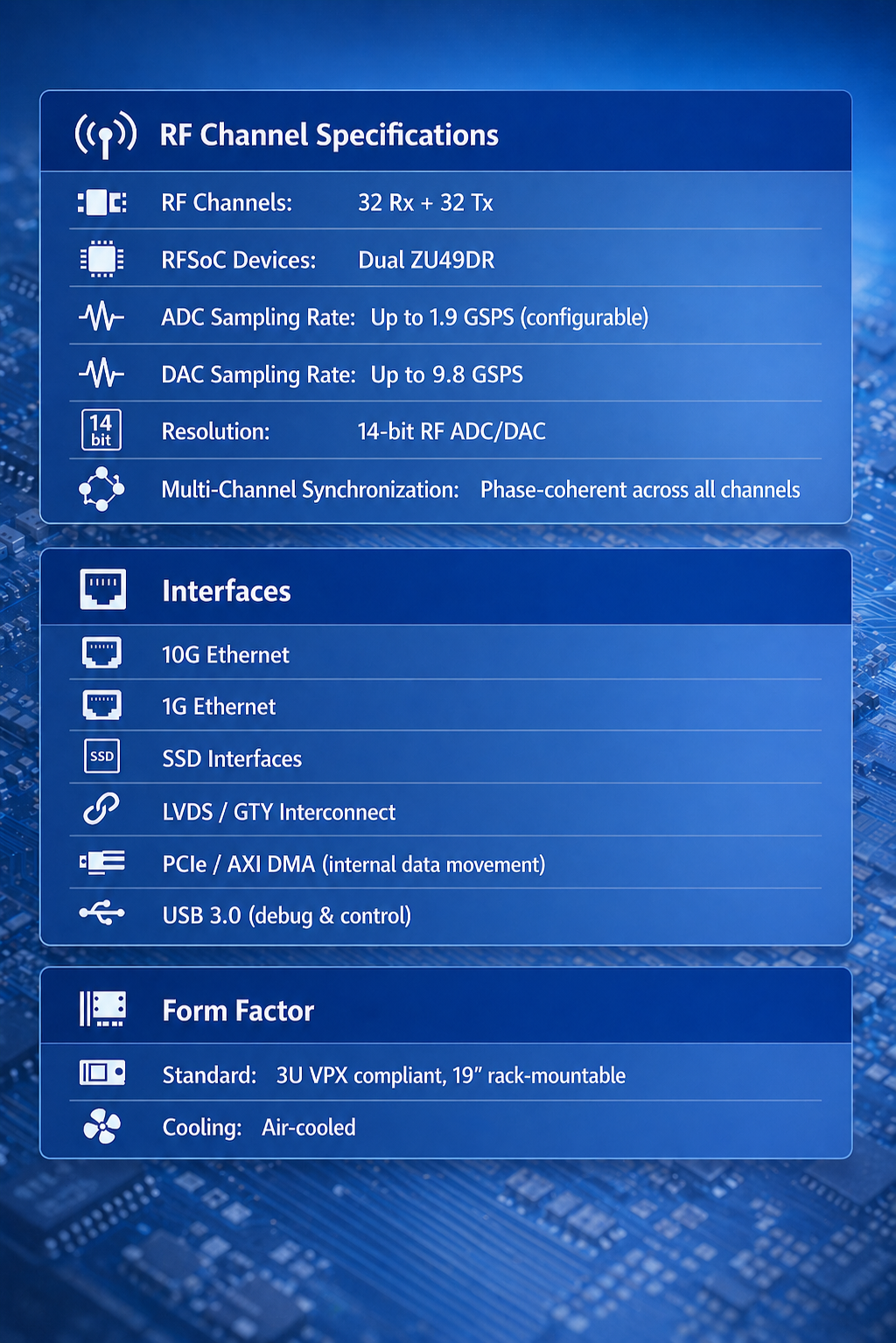This screenshot has width=896, height=1343.
Task: Click the PCIe connector icon
Action: 101,863
